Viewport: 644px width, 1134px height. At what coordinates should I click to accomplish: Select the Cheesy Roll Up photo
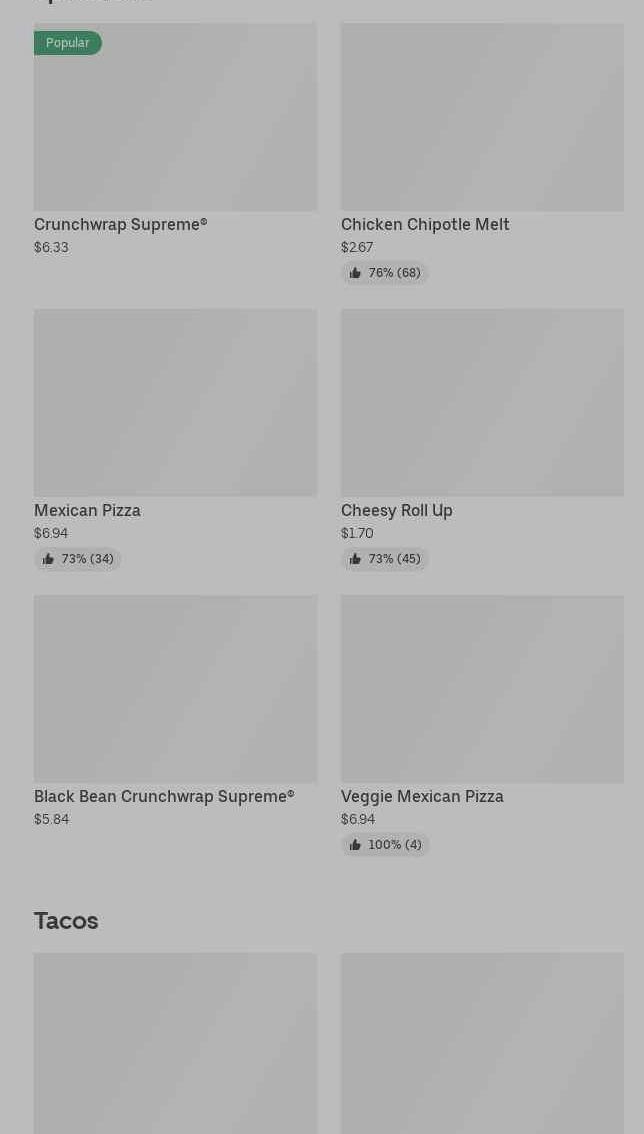(x=482, y=403)
